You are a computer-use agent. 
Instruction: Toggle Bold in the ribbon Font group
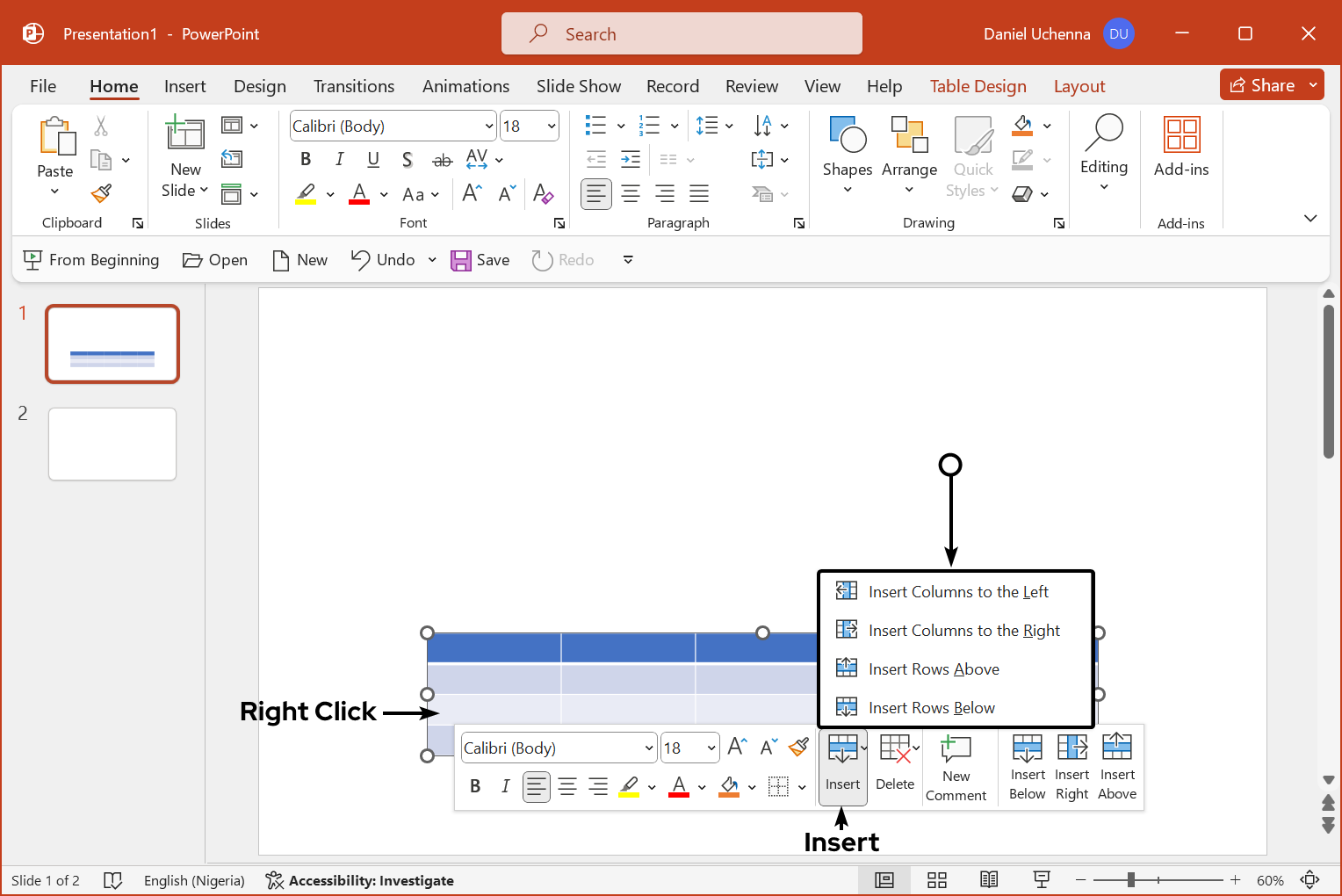click(x=306, y=159)
